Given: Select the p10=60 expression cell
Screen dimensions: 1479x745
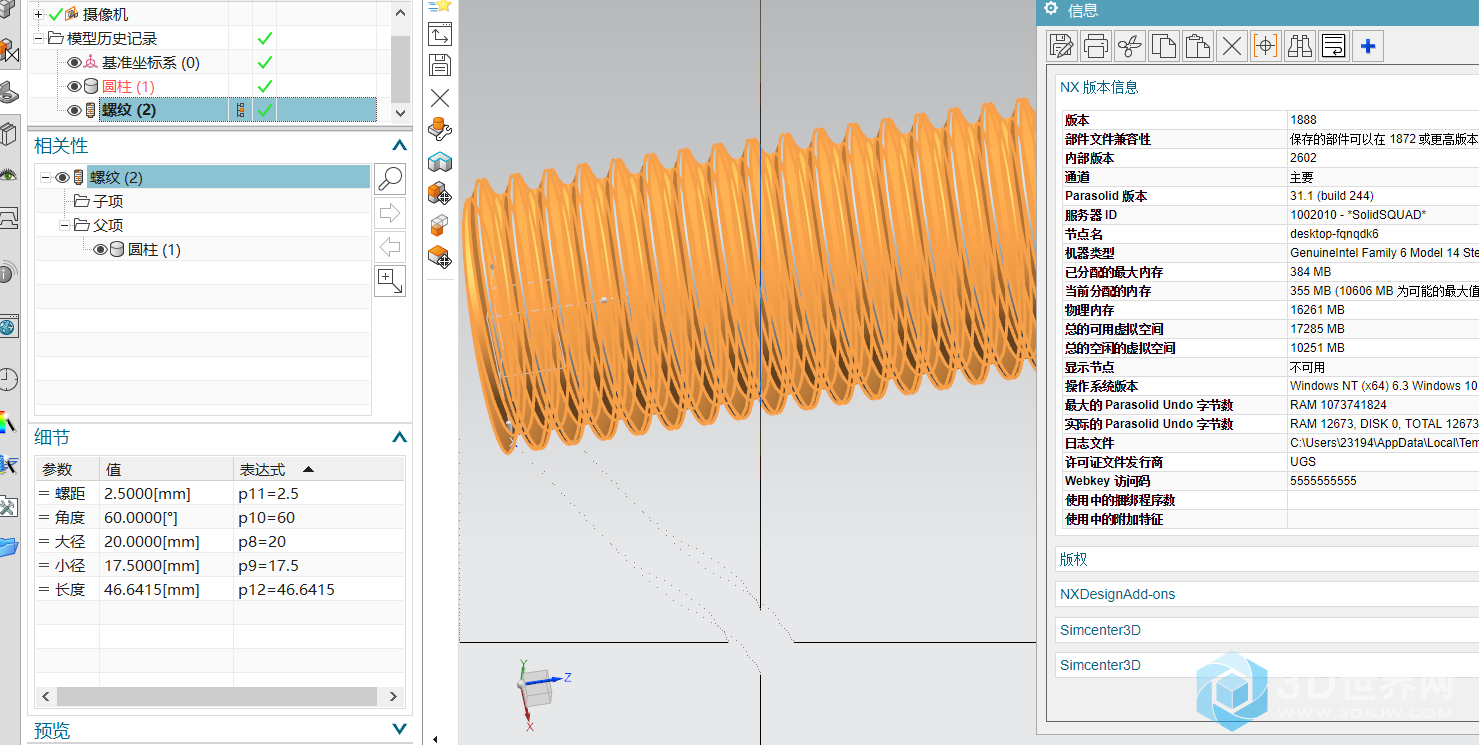Looking at the screenshot, I should [x=319, y=517].
